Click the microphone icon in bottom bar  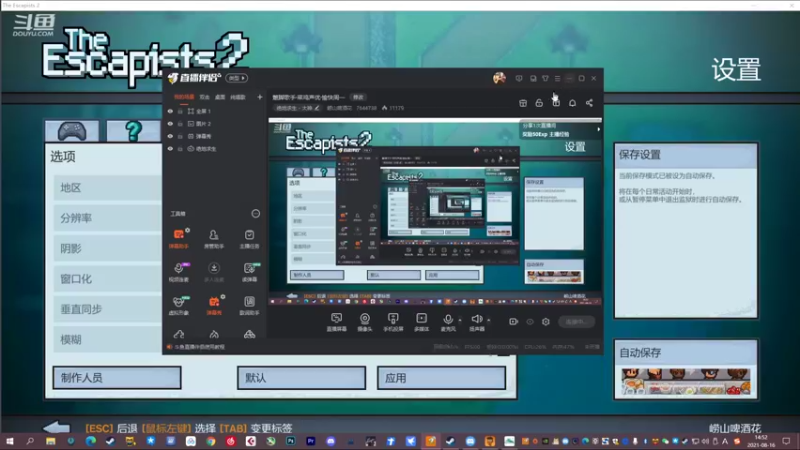point(448,319)
